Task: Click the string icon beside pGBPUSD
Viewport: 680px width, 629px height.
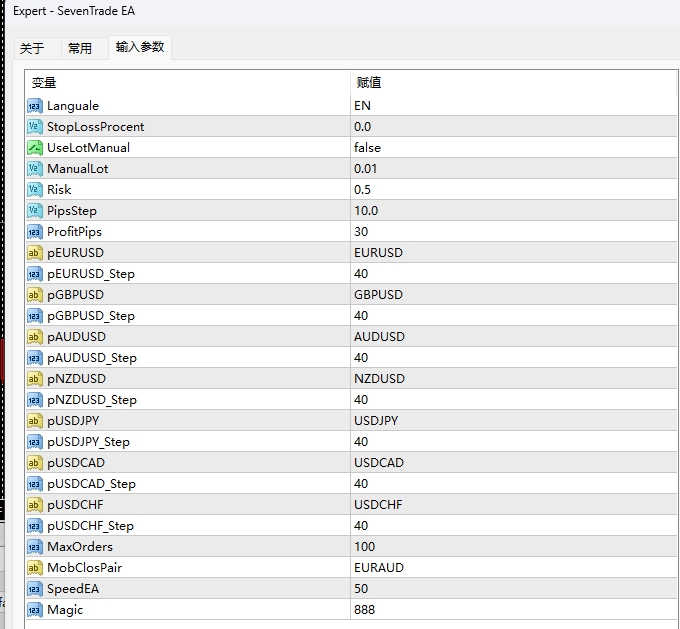Action: tap(35, 295)
